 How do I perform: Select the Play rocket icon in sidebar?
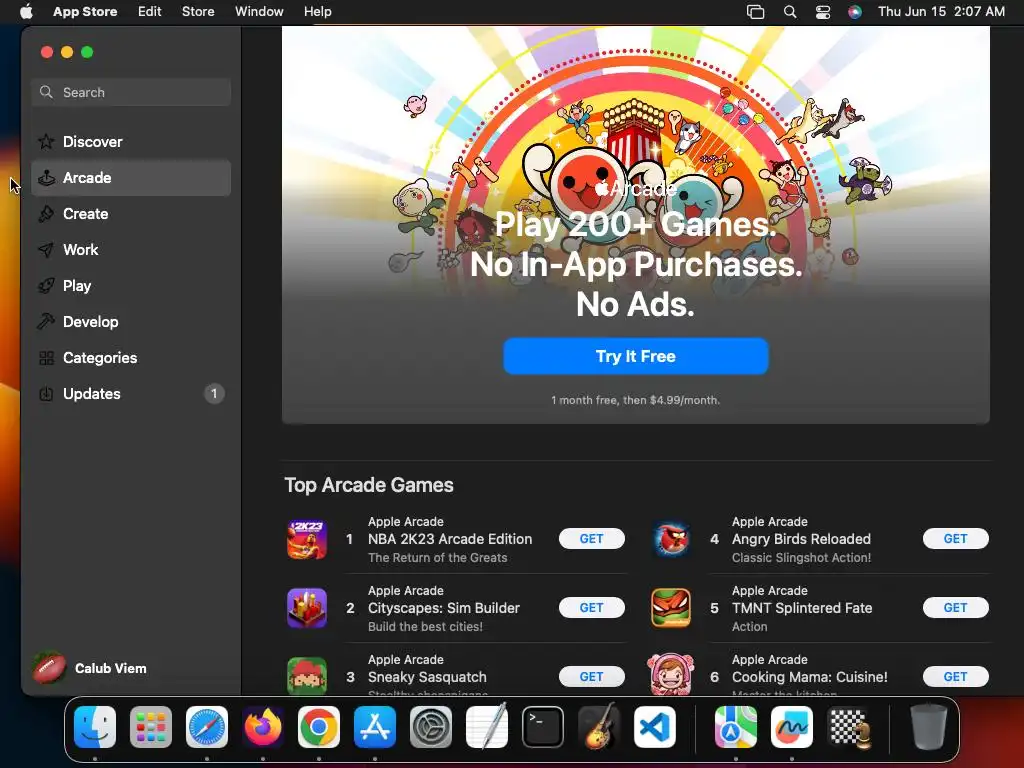(x=46, y=285)
